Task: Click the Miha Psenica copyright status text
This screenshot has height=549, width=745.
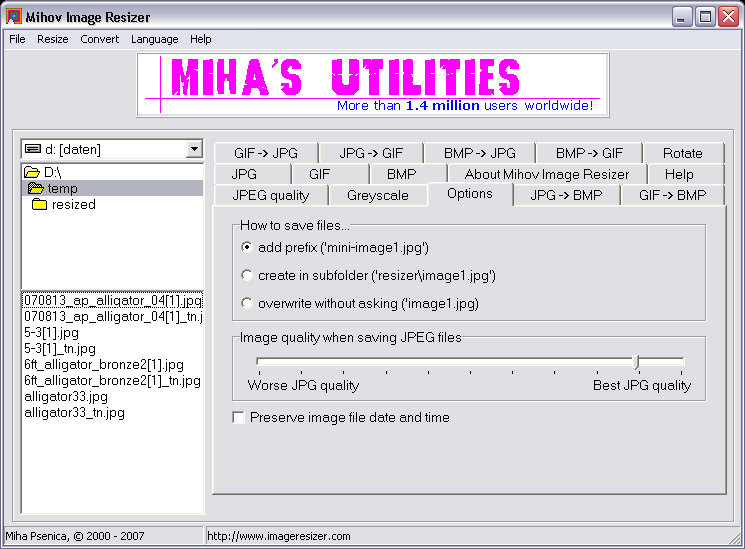Action: [x=75, y=536]
